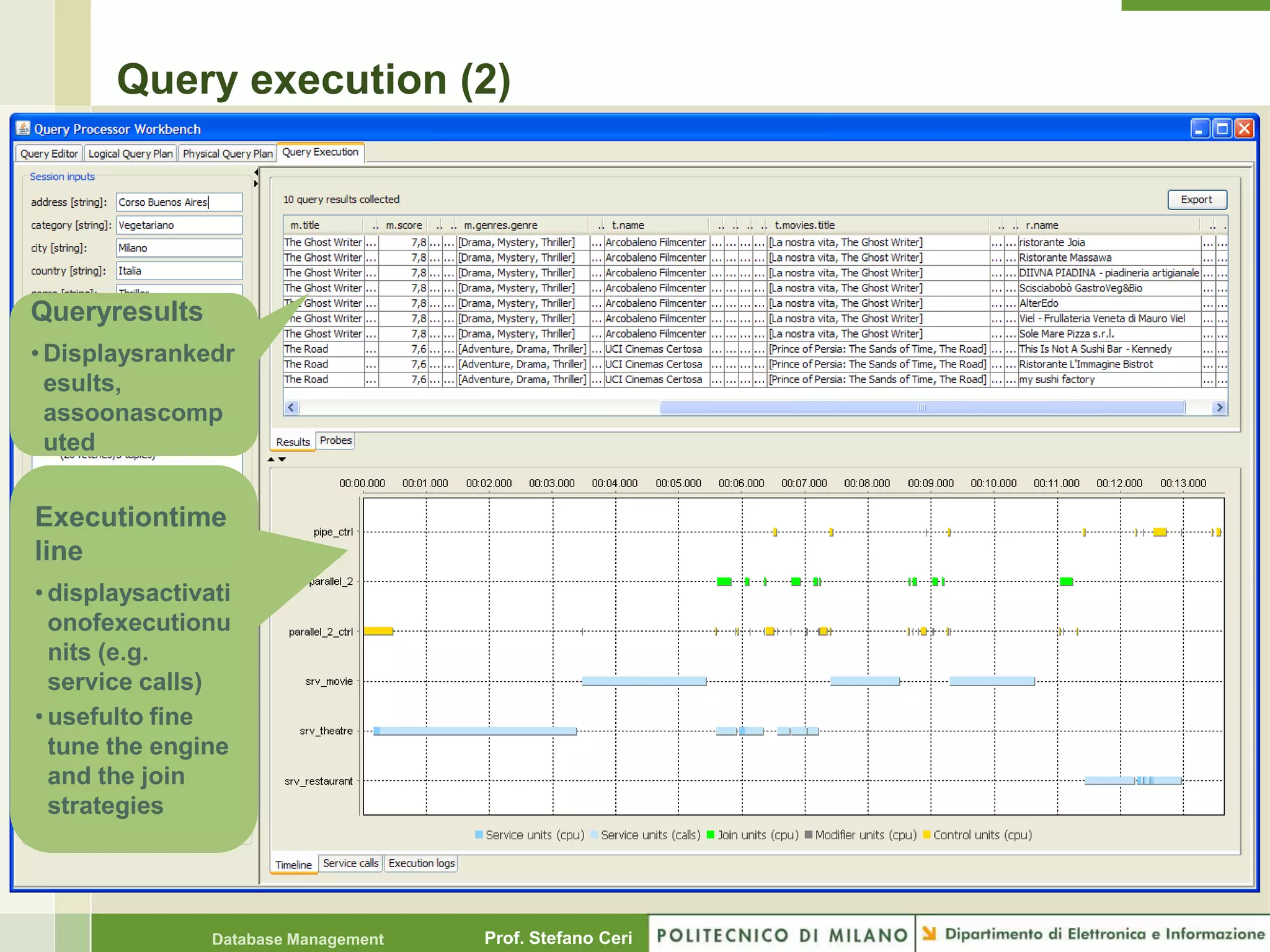Close the Query Processor Workbench window
The width and height of the screenshot is (1270, 952).
pyautogui.click(x=1244, y=129)
